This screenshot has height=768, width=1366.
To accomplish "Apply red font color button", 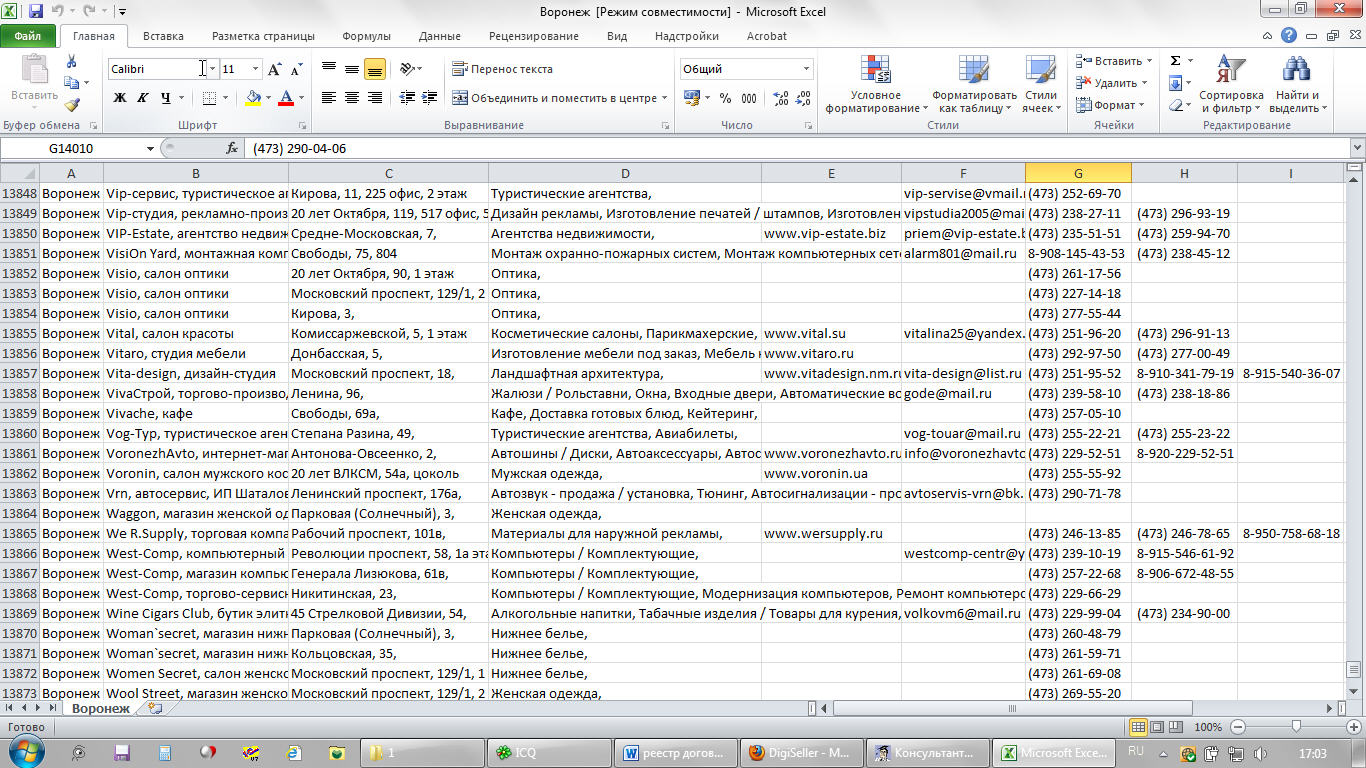I will [x=286, y=98].
